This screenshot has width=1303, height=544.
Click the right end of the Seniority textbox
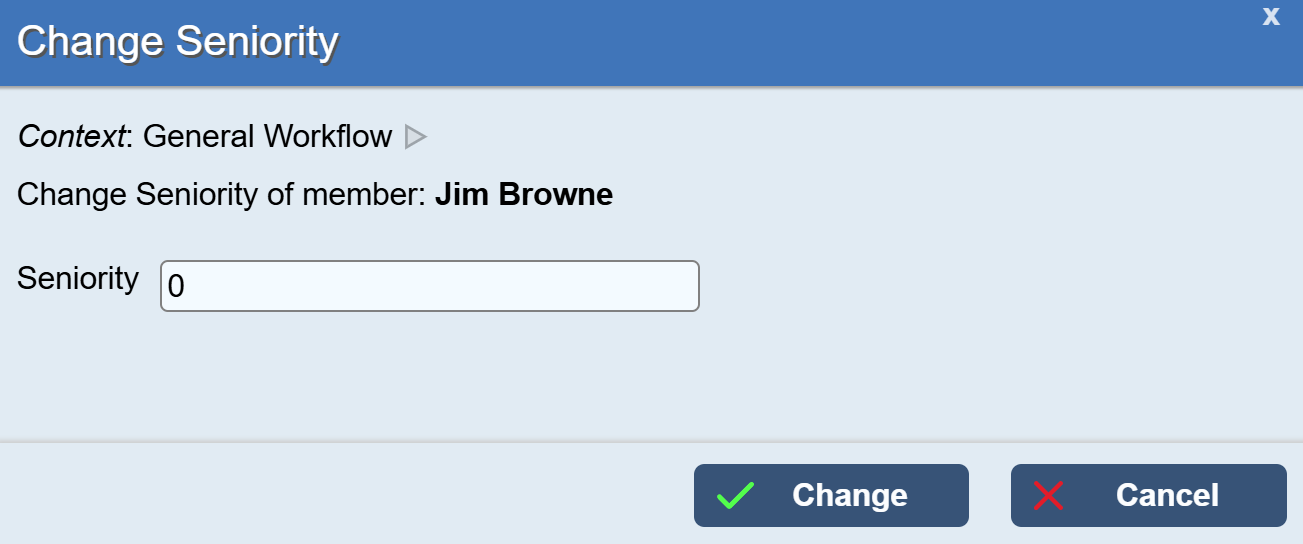pos(680,286)
